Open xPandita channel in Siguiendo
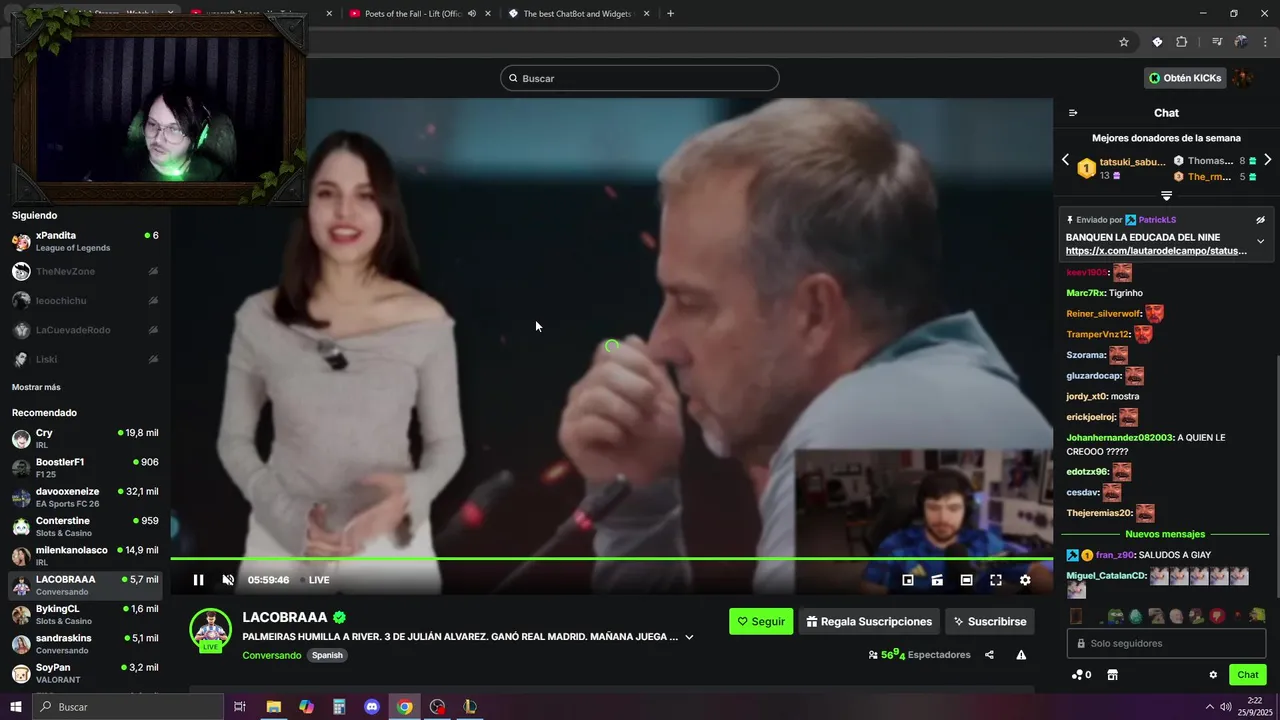This screenshot has height=720, width=1280. (85, 241)
